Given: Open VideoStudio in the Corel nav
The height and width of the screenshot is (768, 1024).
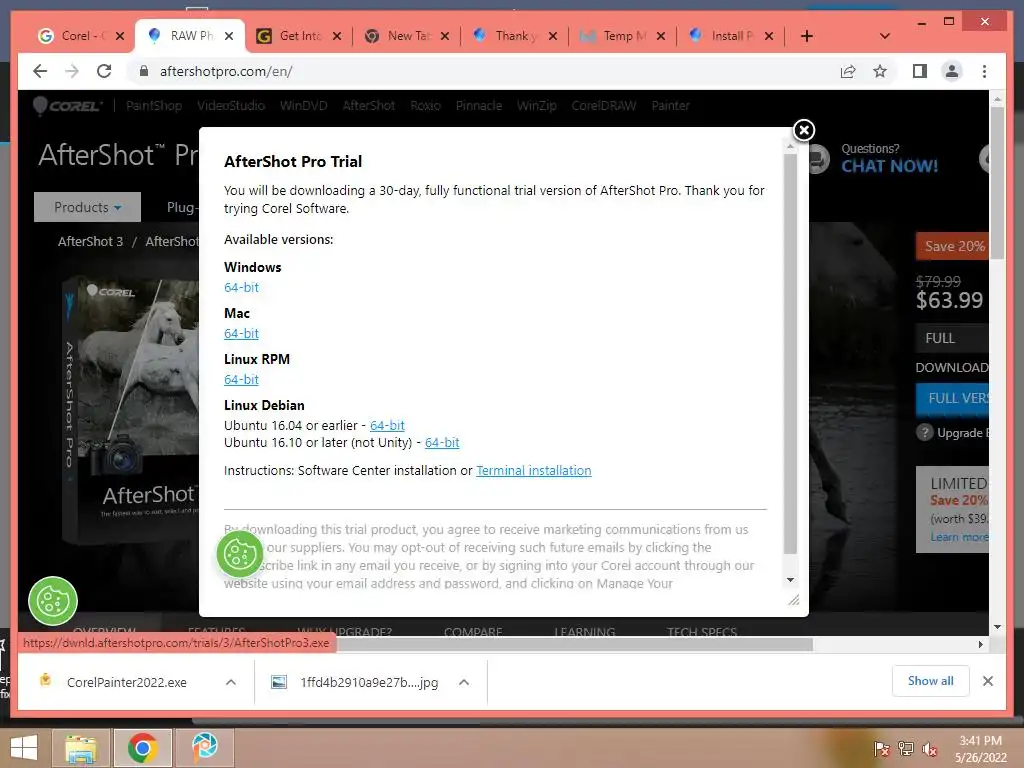Looking at the screenshot, I should tap(231, 106).
